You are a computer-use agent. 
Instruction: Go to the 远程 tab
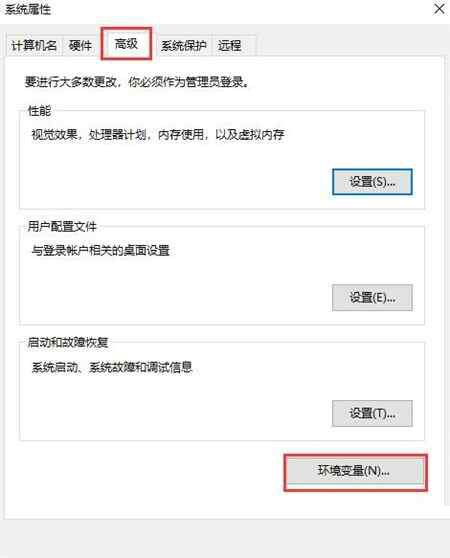pyautogui.click(x=229, y=46)
